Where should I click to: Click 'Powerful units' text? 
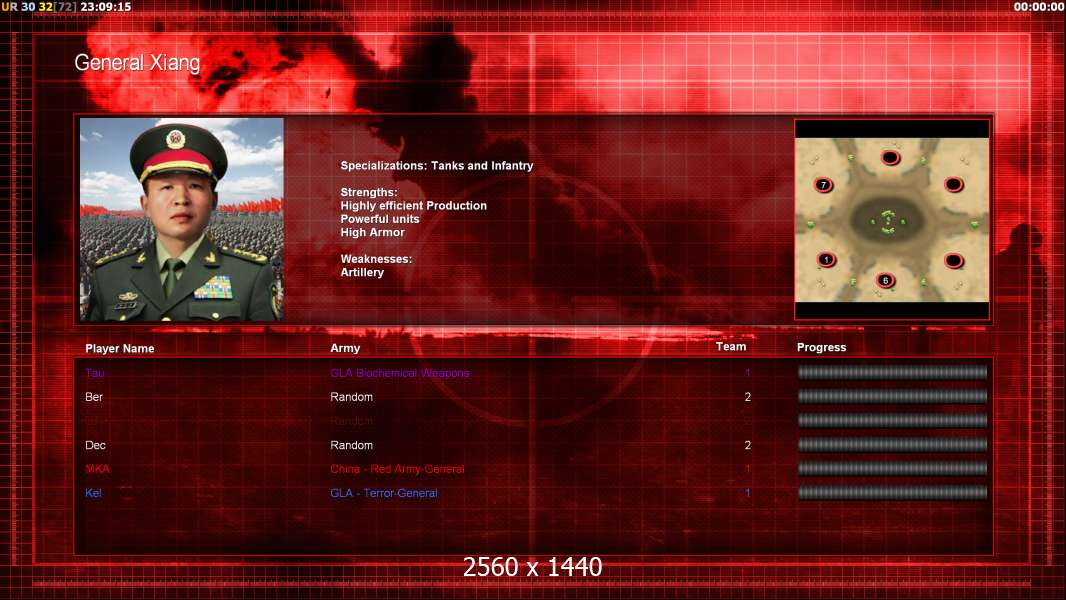point(379,219)
